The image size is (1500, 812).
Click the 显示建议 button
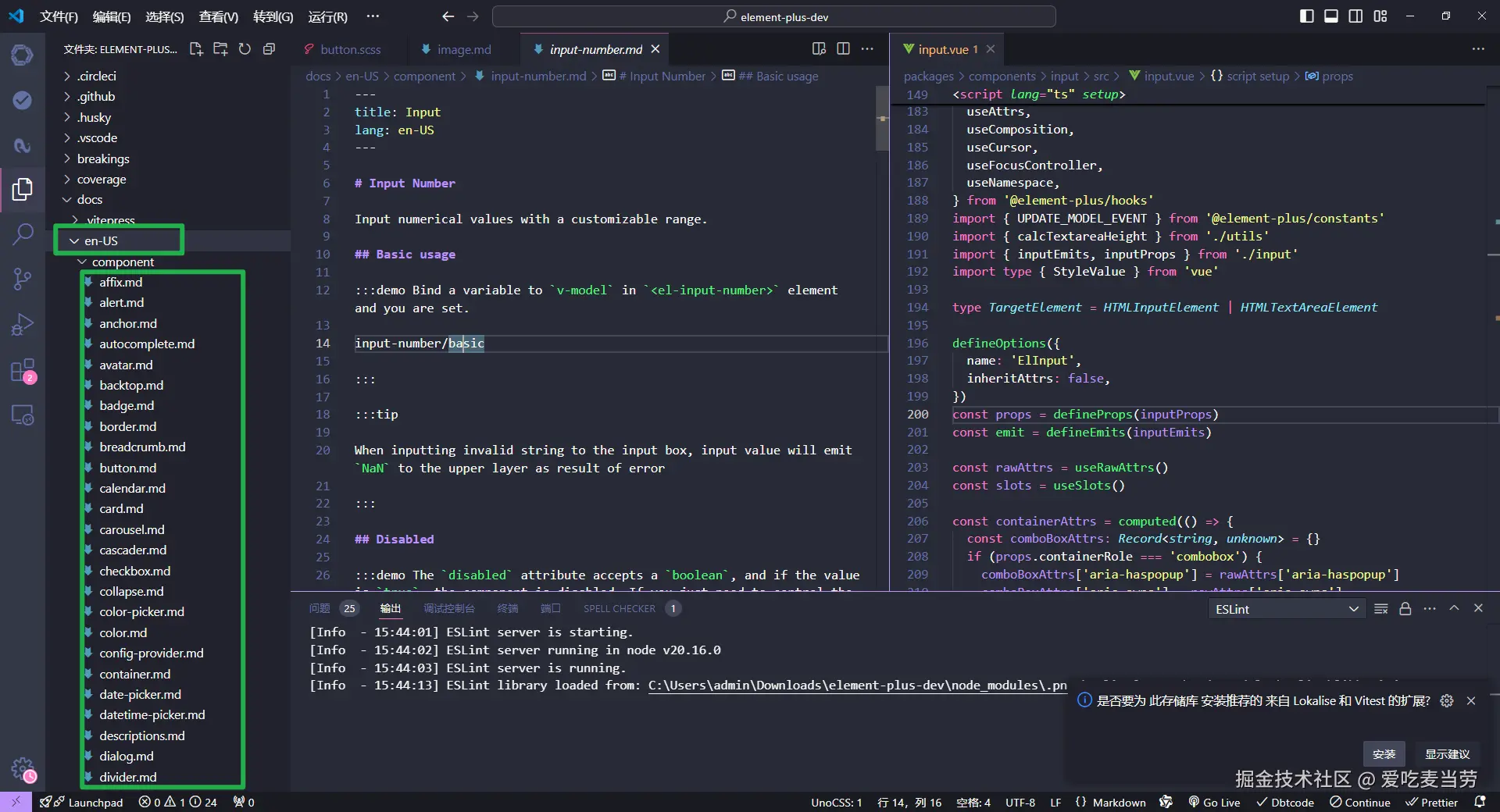click(1447, 753)
